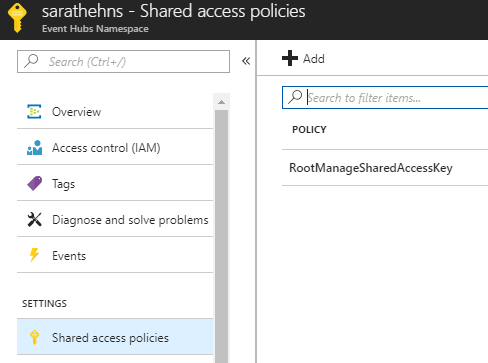Collapse the sidebar with the double chevron
The width and height of the screenshot is (488, 363).
(246, 61)
